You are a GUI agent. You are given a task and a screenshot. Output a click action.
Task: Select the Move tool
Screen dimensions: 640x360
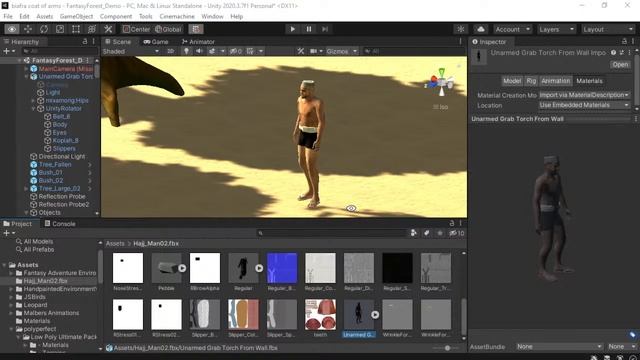28,29
